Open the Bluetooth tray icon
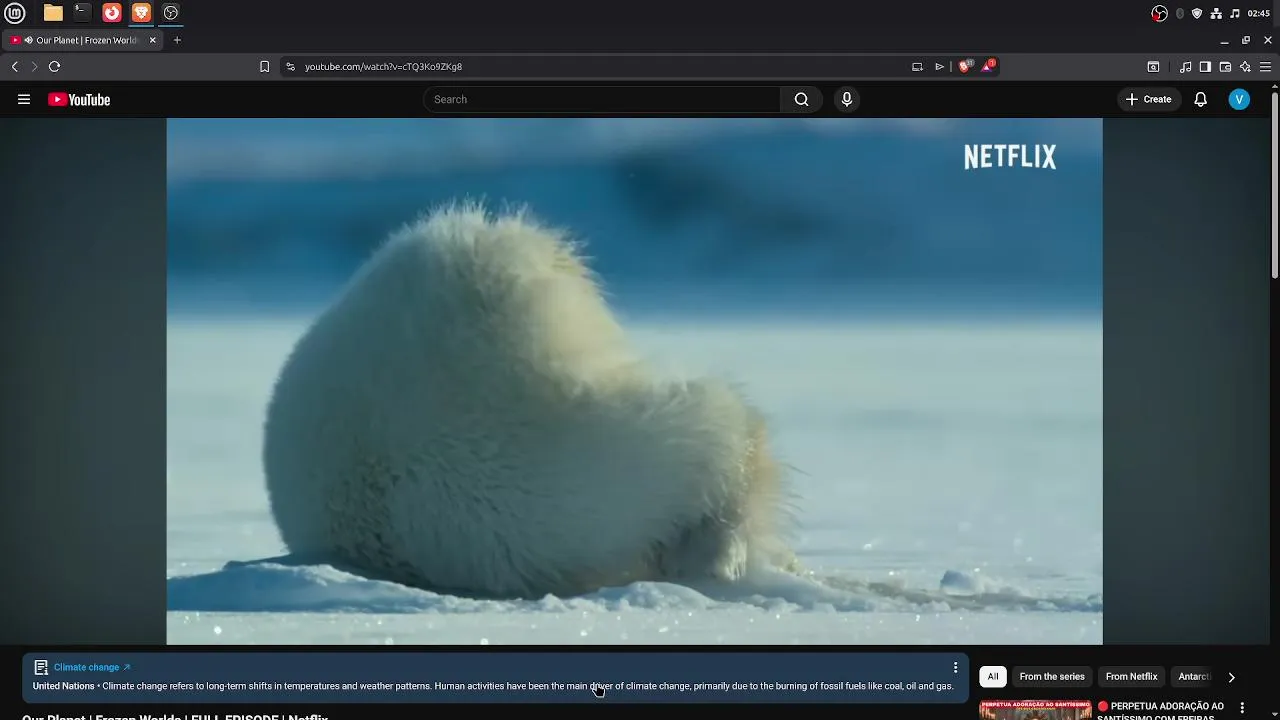 pos(1180,13)
